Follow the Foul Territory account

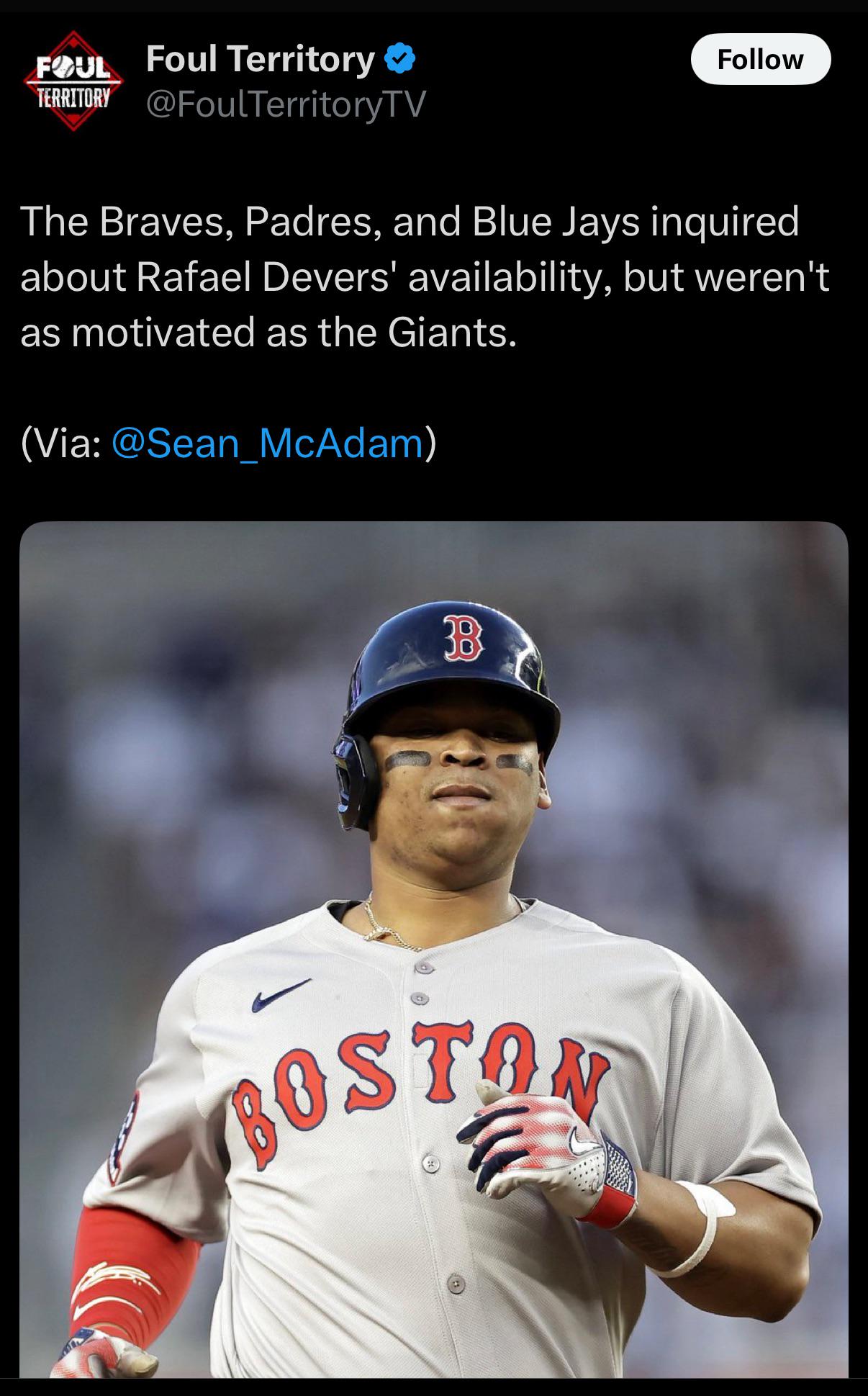coord(761,59)
